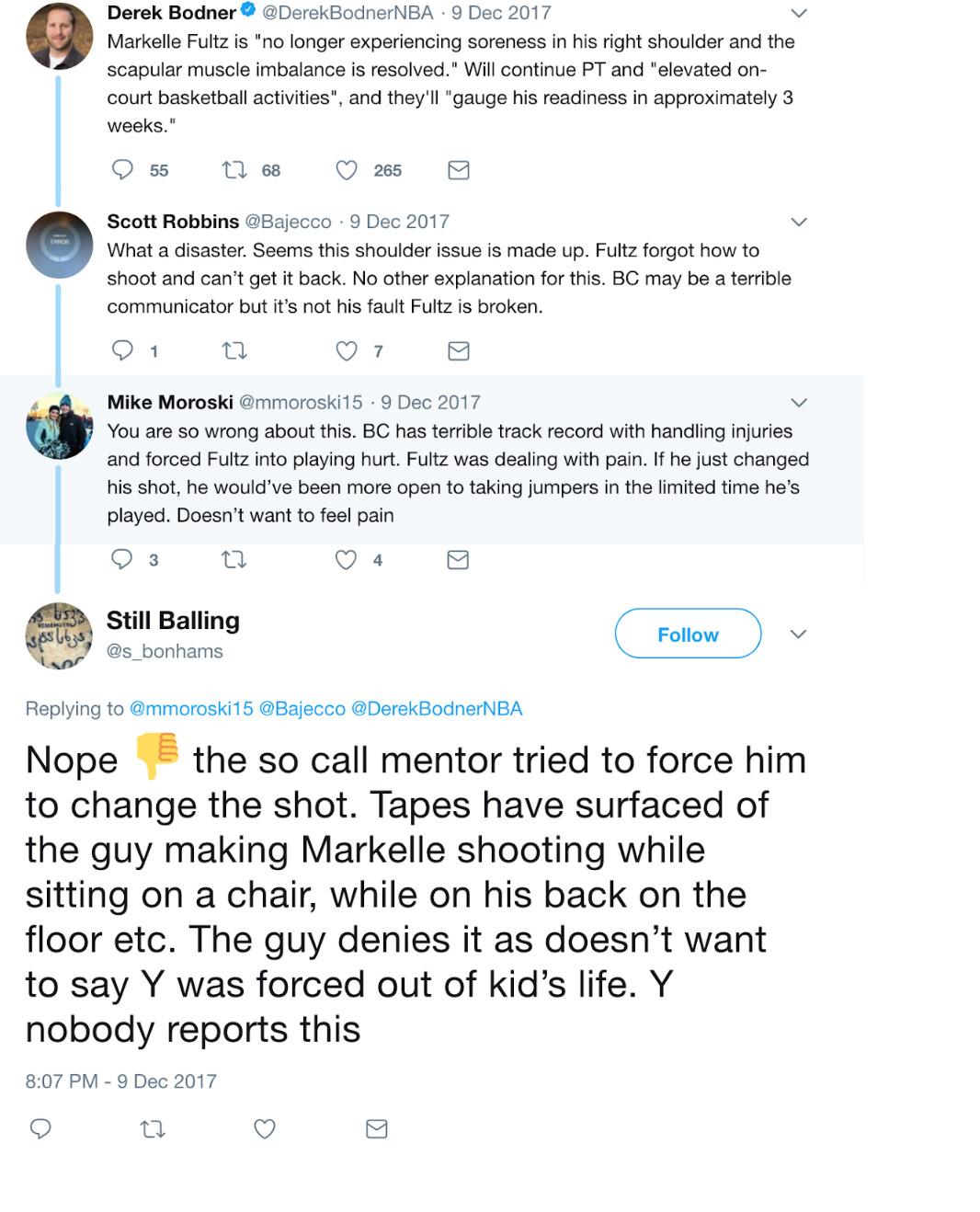Reply to Scott Robbins' tweet
This screenshot has height=1212, width=980.
[122, 350]
